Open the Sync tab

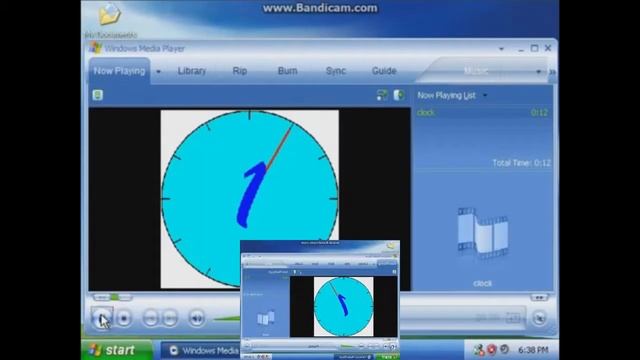click(336, 71)
